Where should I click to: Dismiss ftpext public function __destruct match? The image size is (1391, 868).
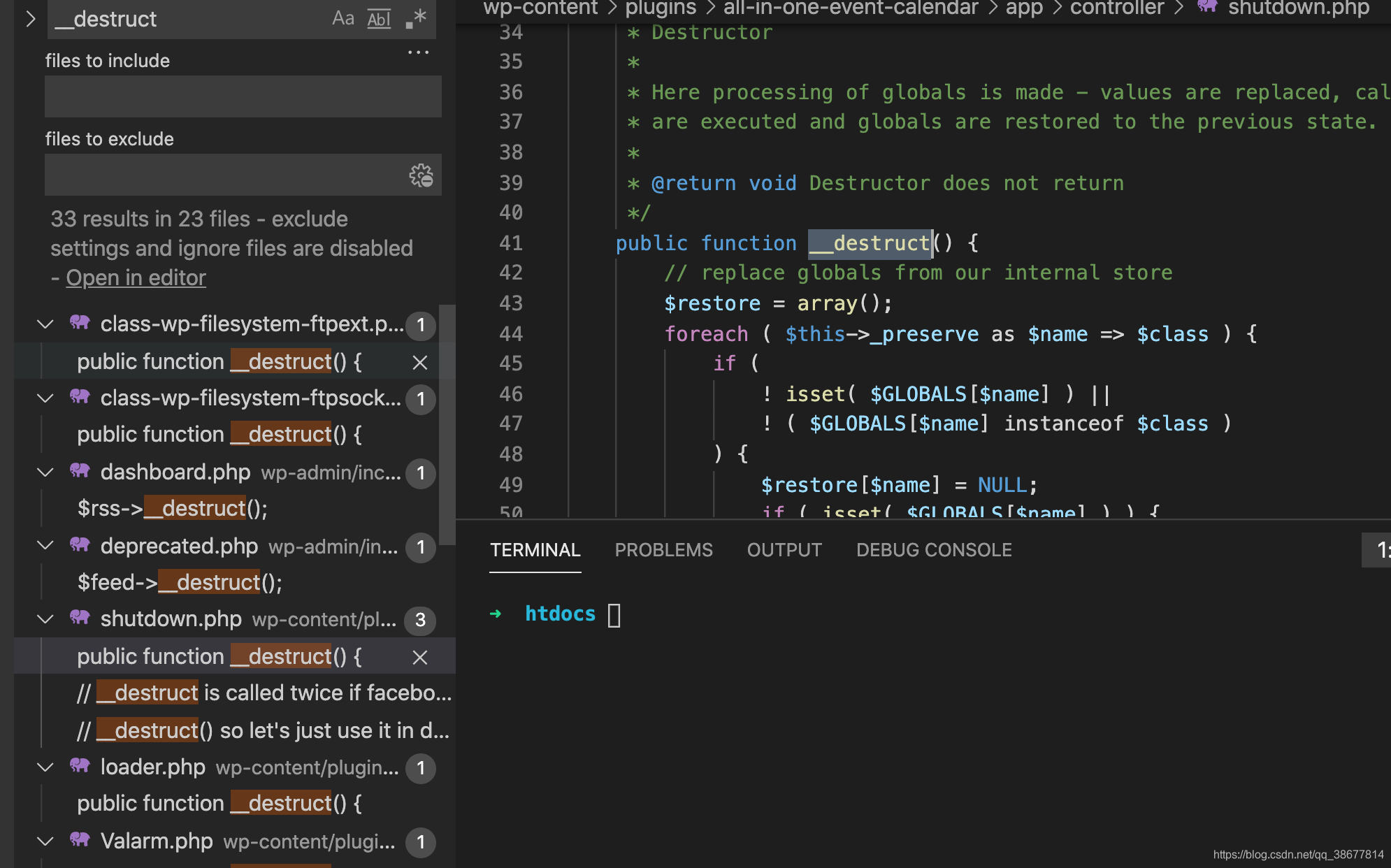[419, 363]
